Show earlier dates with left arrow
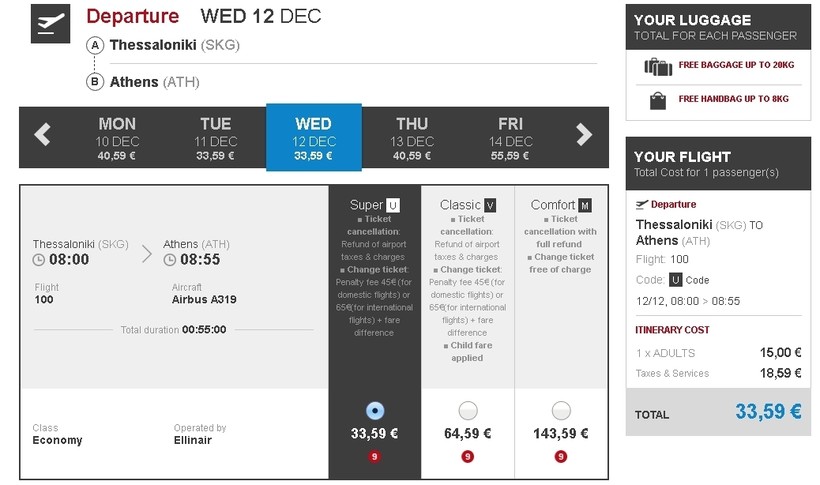820x485 pixels. click(42, 135)
